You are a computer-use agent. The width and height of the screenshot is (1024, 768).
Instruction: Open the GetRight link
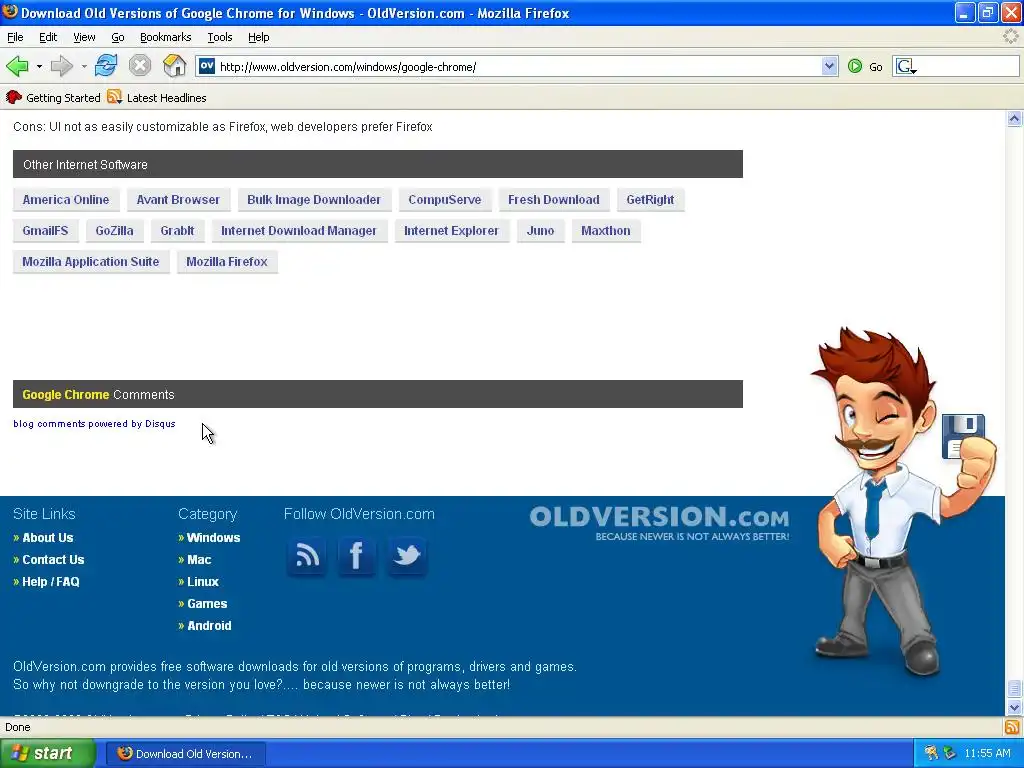coord(650,200)
